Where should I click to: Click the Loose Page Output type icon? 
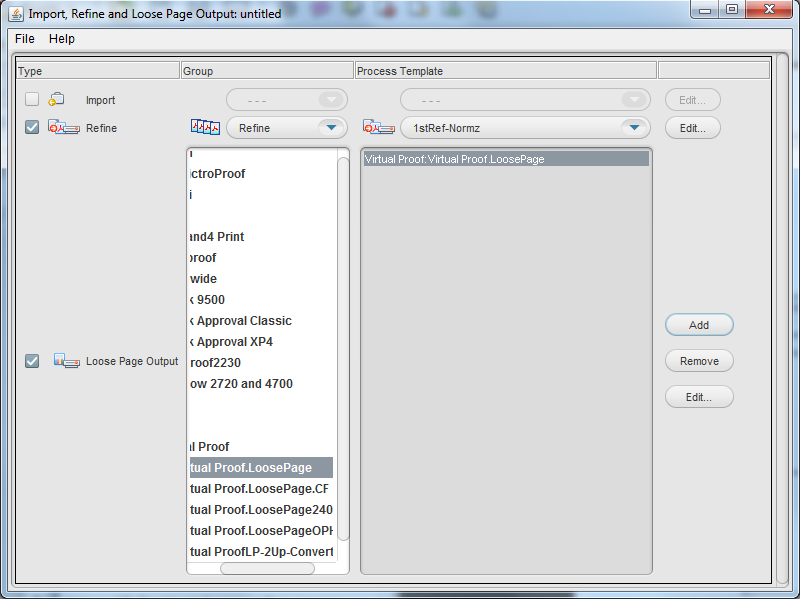[x=66, y=361]
